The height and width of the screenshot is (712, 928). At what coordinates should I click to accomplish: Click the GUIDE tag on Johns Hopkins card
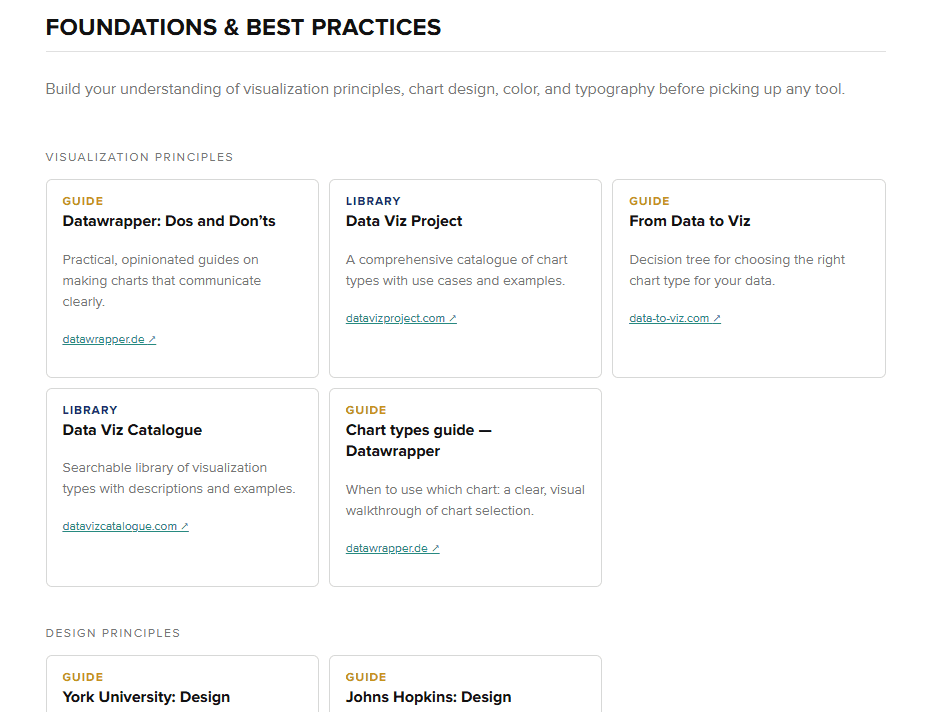tap(366, 677)
